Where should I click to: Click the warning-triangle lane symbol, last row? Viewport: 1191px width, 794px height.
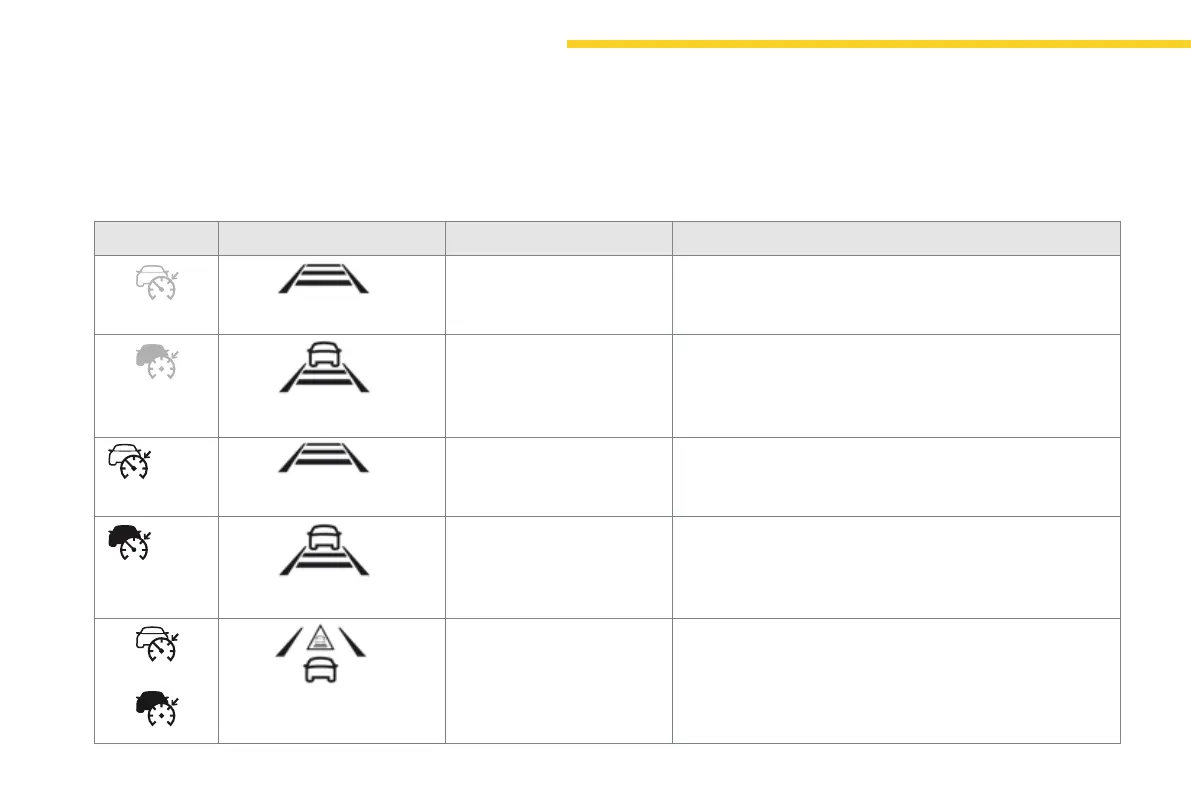[322, 651]
